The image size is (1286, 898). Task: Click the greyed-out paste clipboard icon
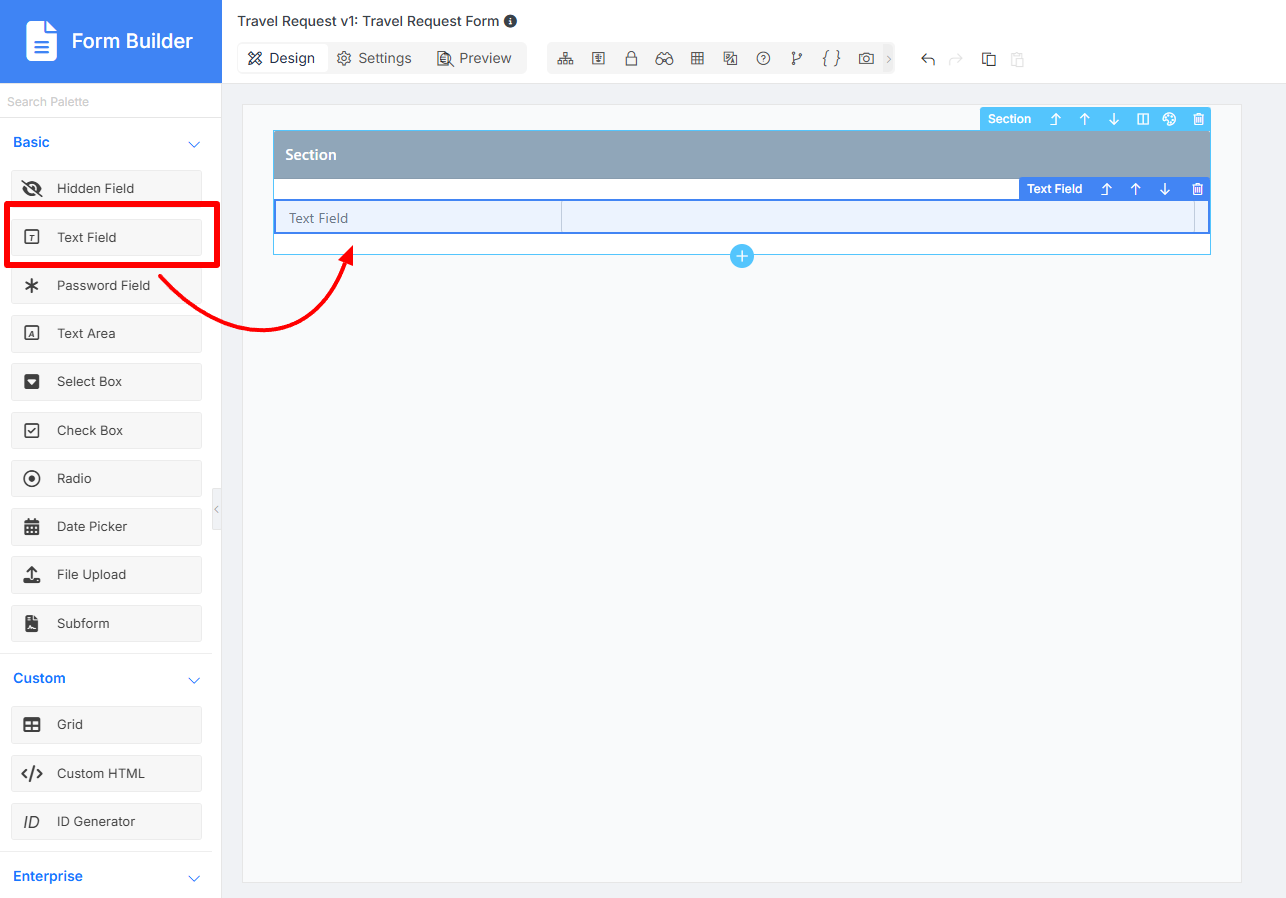[1017, 59]
